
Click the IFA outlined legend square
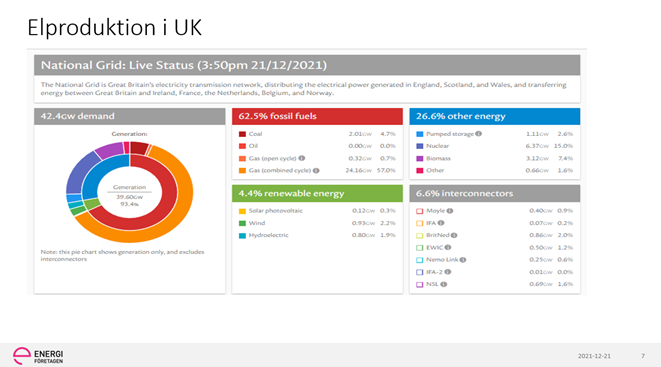click(419, 223)
